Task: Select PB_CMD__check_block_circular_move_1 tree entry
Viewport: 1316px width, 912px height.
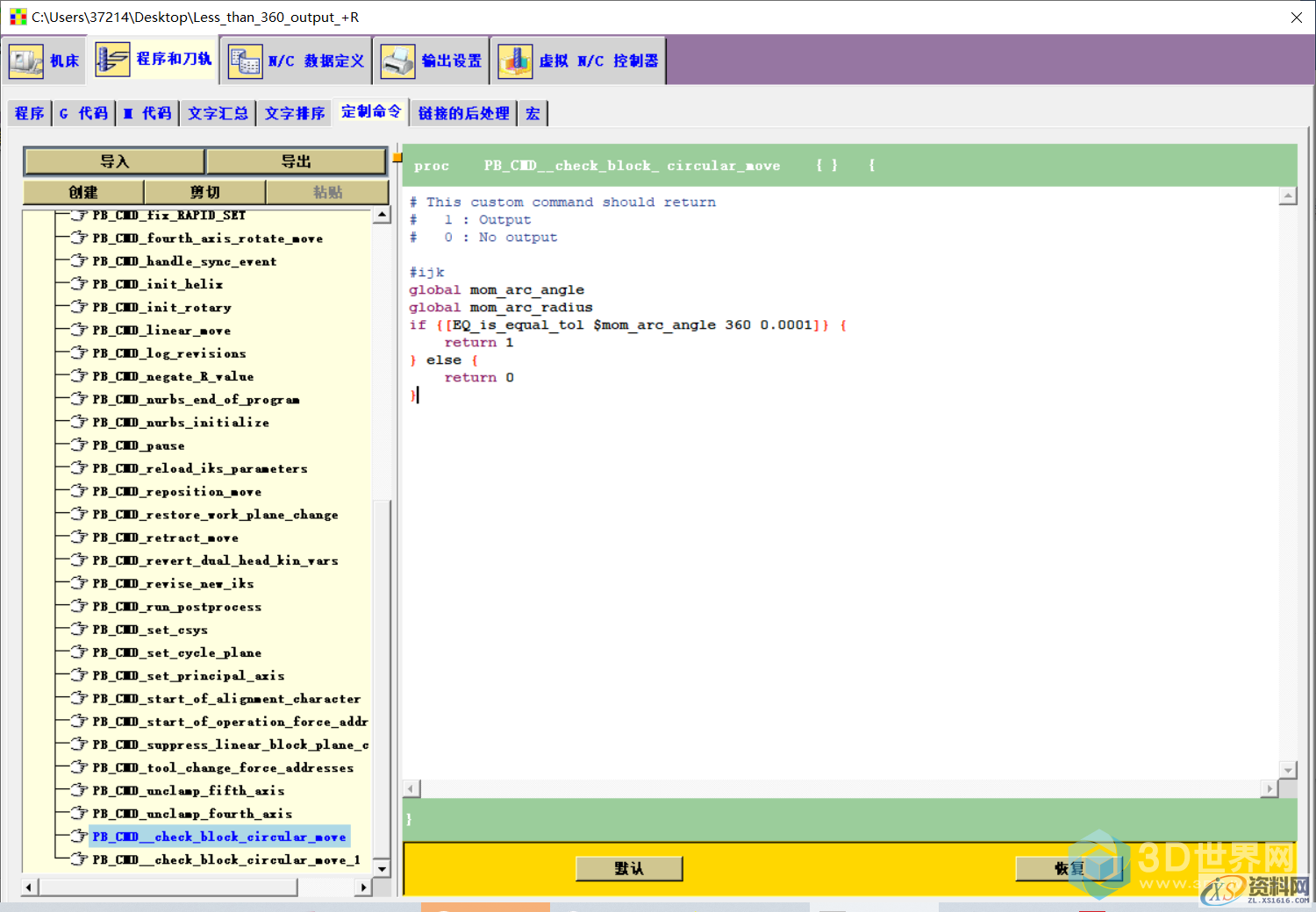Action: point(225,859)
